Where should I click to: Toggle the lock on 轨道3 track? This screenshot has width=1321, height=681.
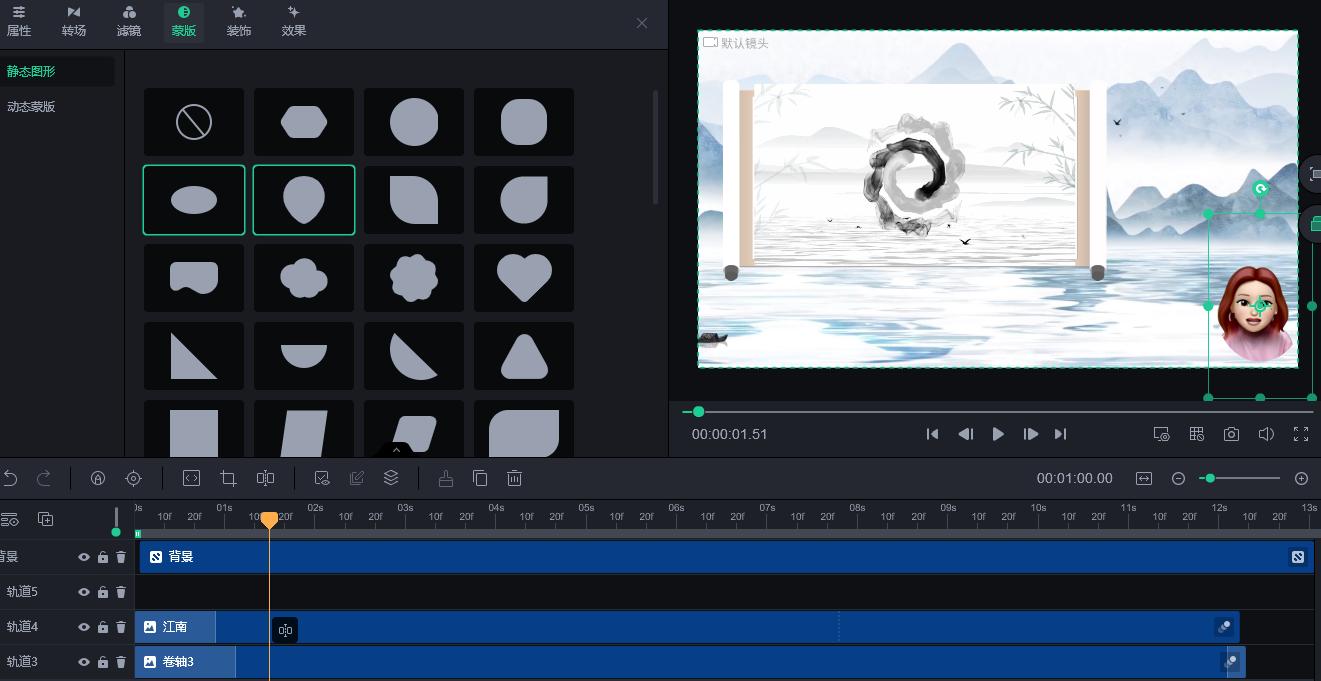coord(103,662)
